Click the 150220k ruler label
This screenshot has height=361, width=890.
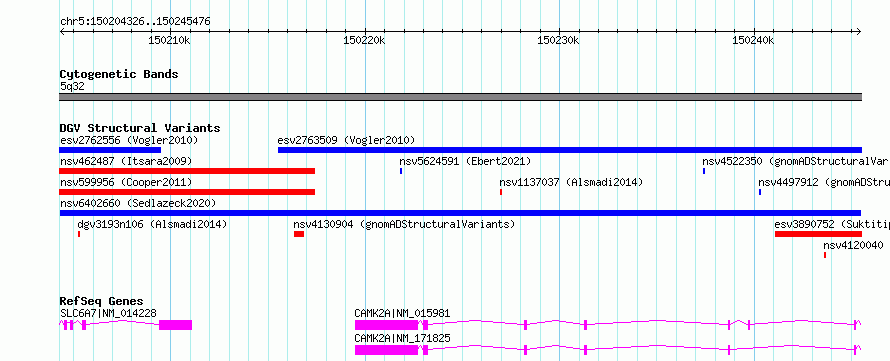tap(364, 41)
